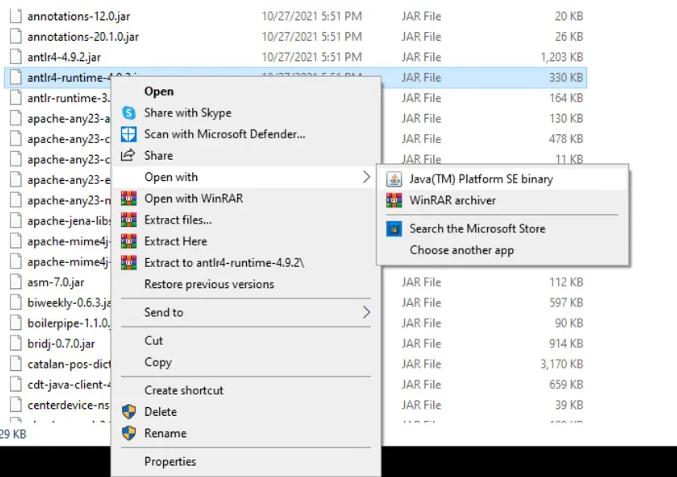Click file icon of biweekly-0.6.3 file
This screenshot has width=677, height=477.
(x=16, y=303)
